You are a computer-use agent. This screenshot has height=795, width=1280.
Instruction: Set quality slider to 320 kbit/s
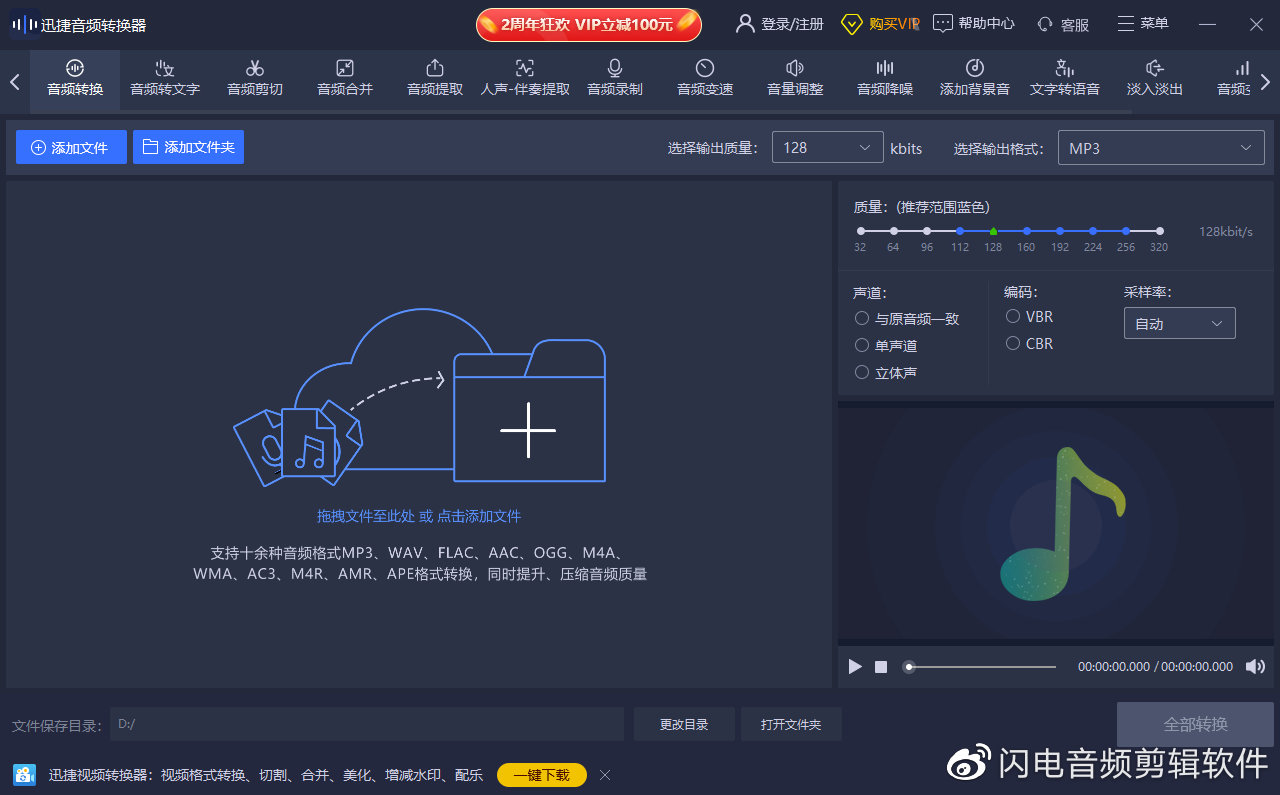coord(1158,230)
